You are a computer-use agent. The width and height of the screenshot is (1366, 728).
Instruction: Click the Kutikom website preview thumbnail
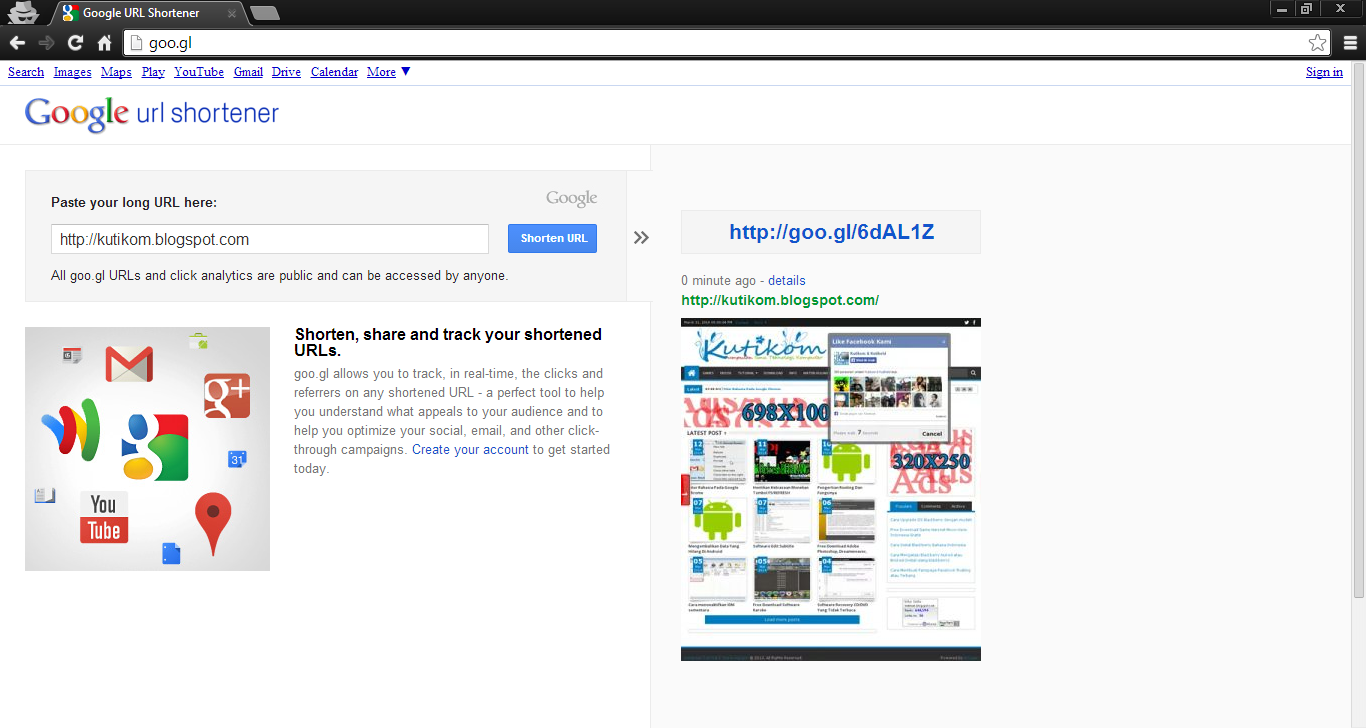(831, 489)
